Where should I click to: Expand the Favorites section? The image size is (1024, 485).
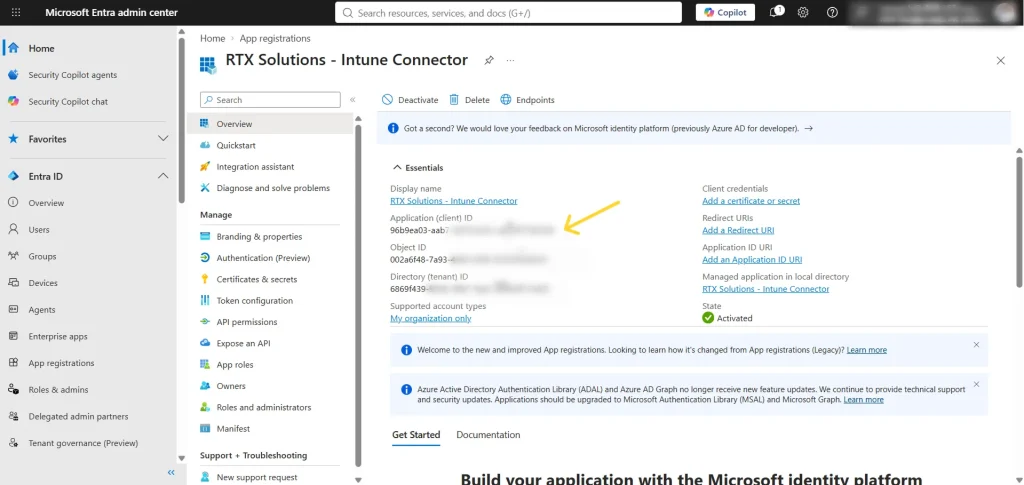point(163,139)
